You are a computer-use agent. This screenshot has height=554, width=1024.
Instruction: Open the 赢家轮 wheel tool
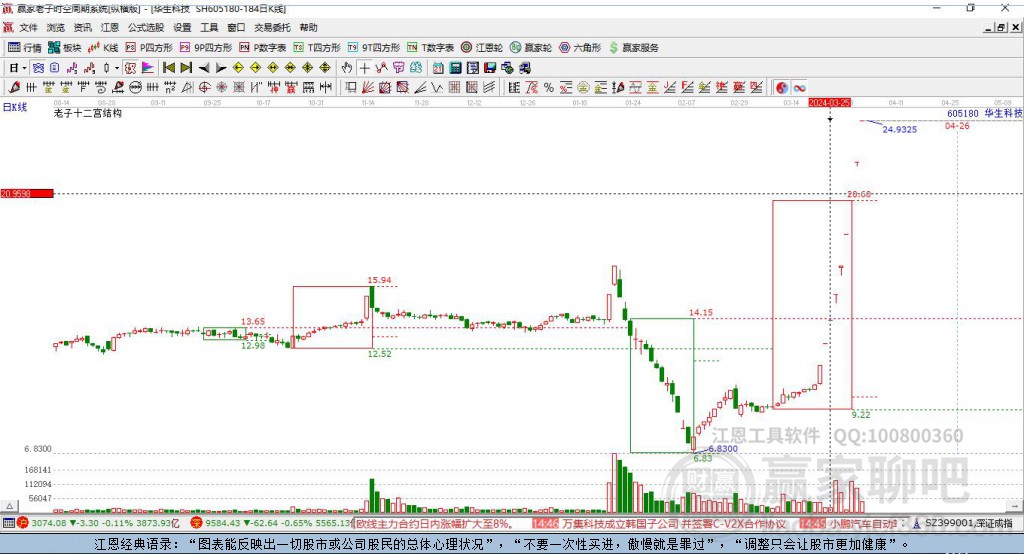tap(531, 48)
